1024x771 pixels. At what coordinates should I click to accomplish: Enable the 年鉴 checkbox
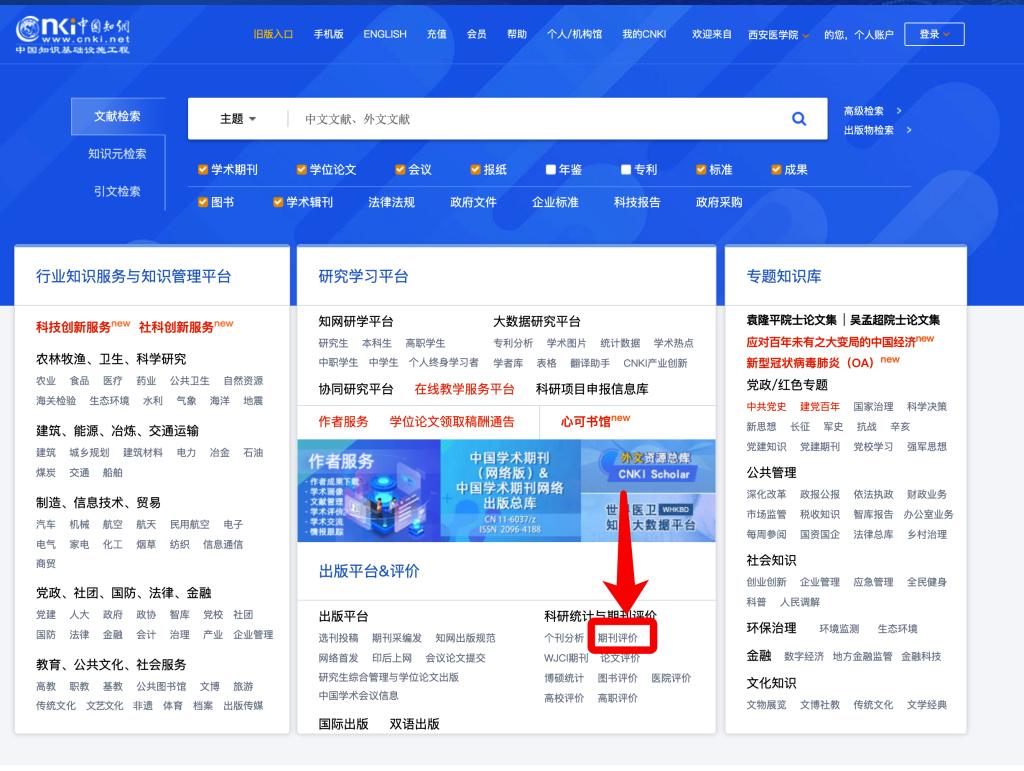(551, 170)
